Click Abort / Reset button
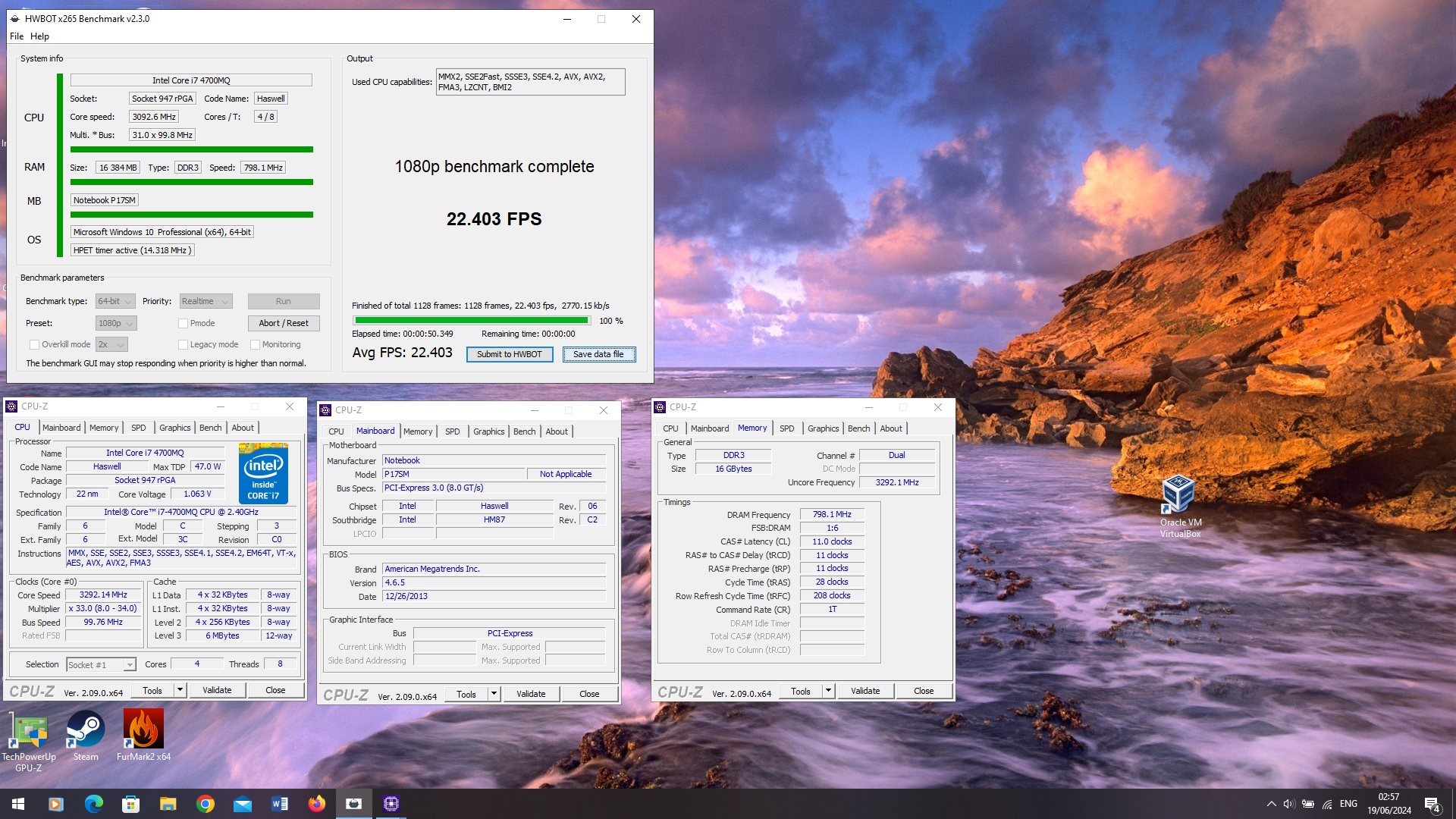Viewport: 1456px width, 819px height. (x=284, y=323)
